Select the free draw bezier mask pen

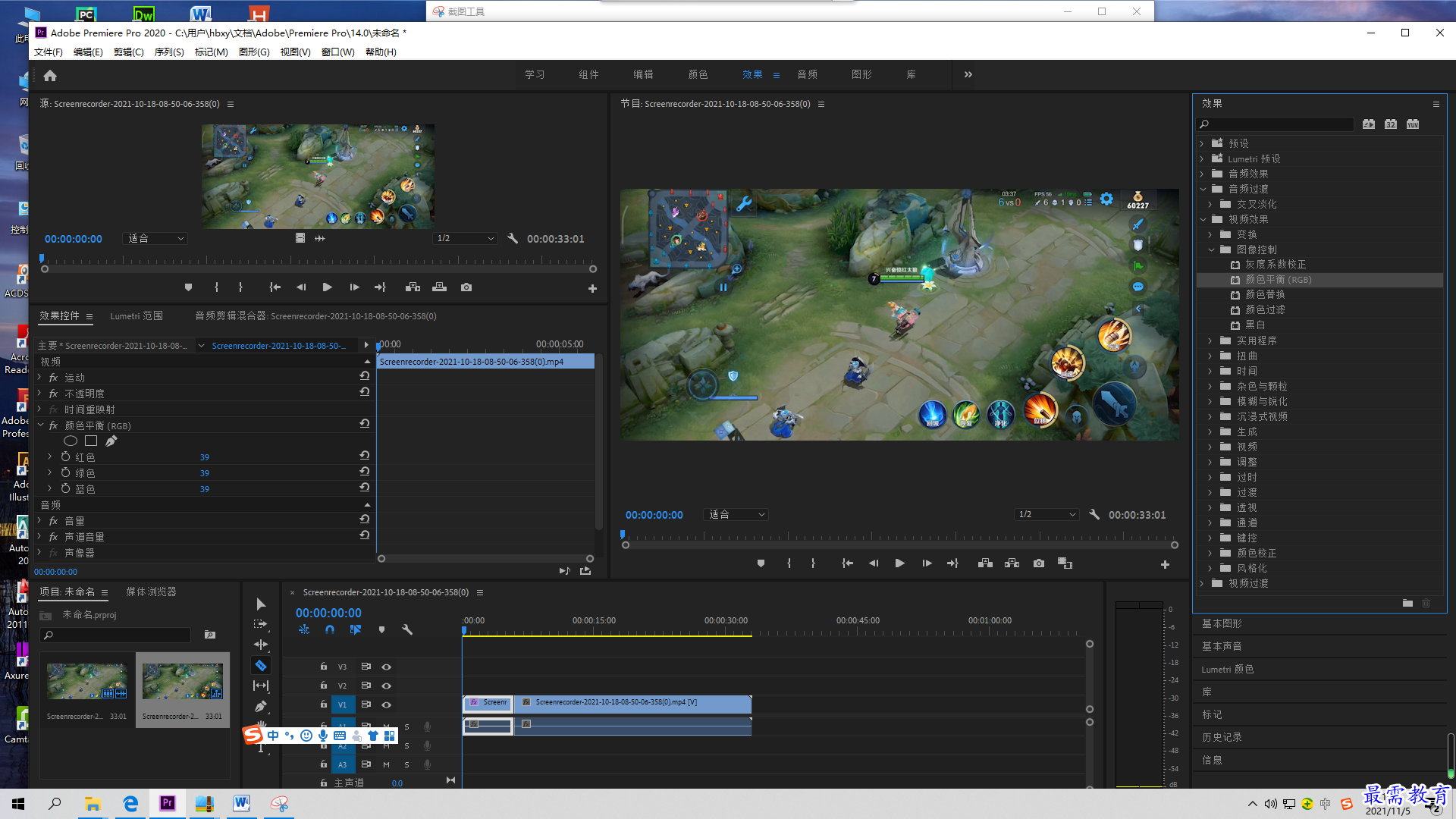111,441
